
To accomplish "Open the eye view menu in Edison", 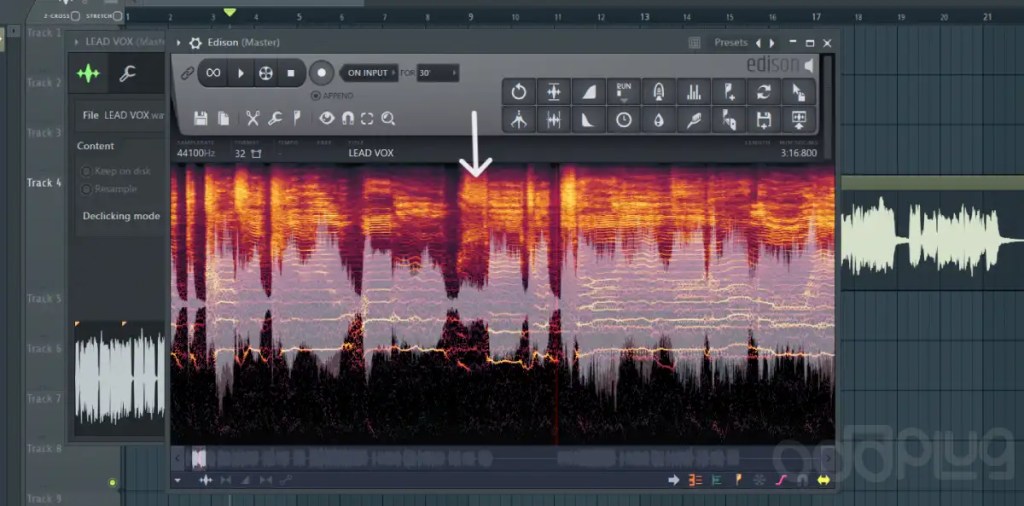I will coord(327,118).
